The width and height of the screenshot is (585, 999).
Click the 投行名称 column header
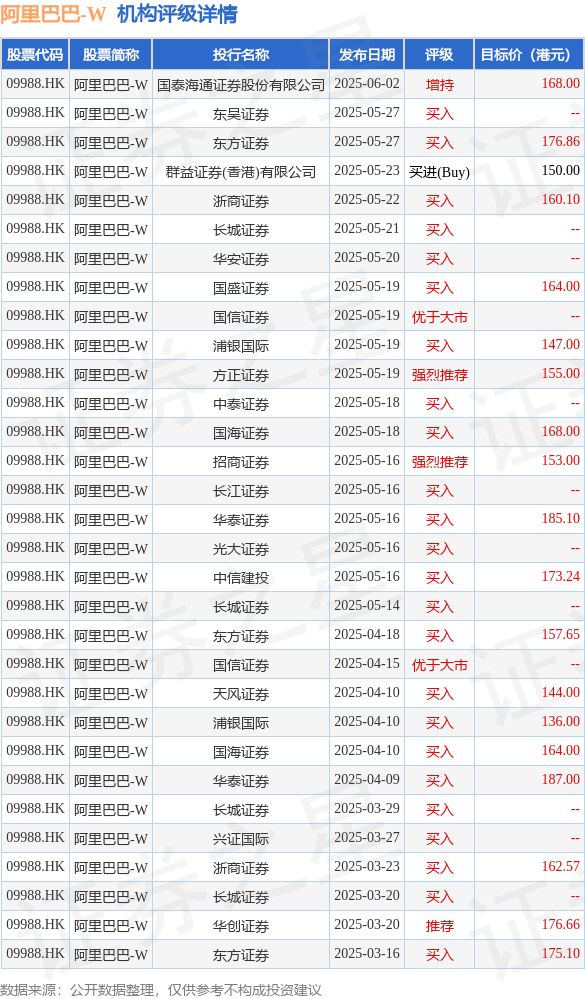coord(241,55)
